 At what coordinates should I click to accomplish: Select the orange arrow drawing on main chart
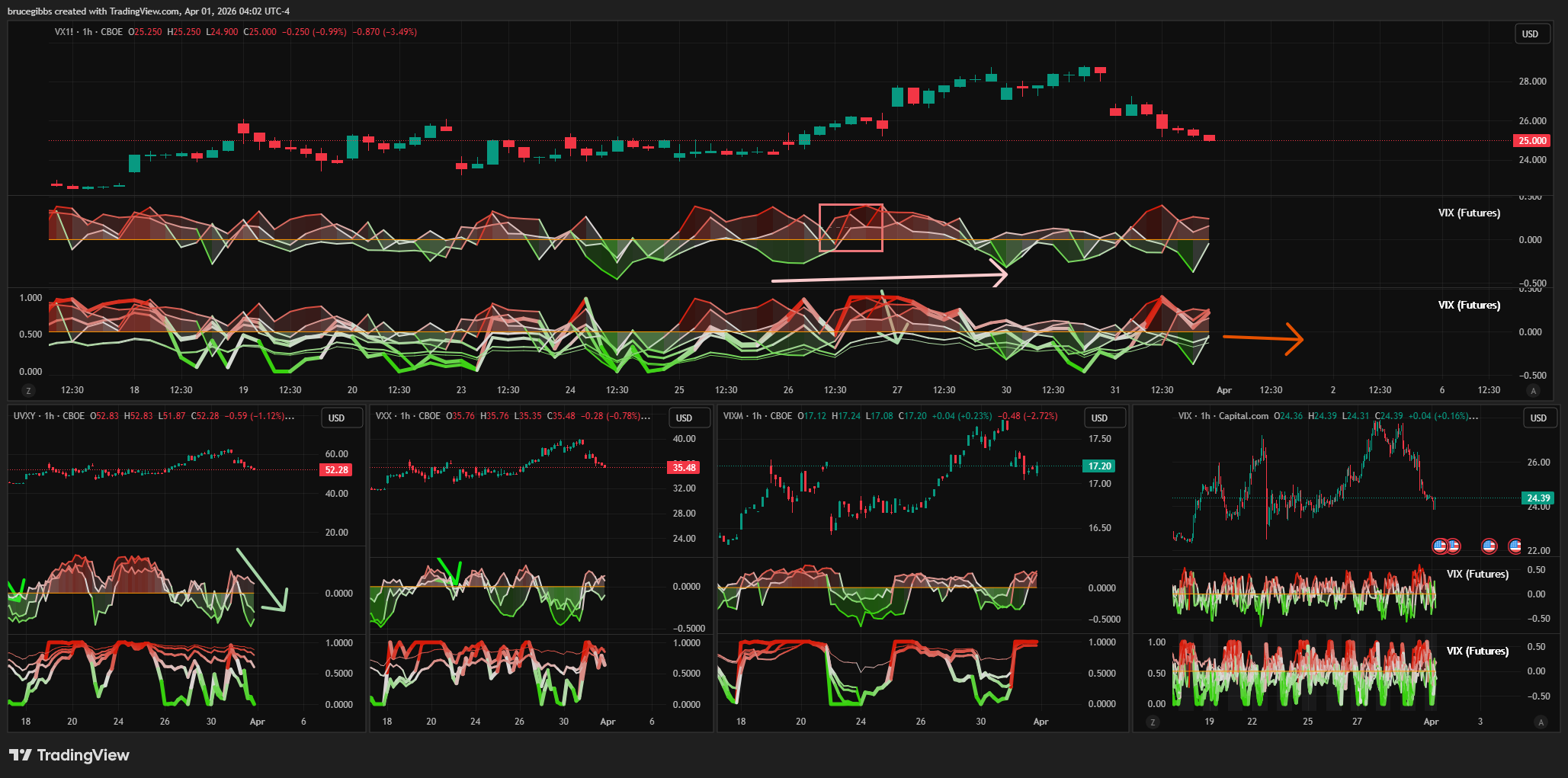(x=1262, y=338)
